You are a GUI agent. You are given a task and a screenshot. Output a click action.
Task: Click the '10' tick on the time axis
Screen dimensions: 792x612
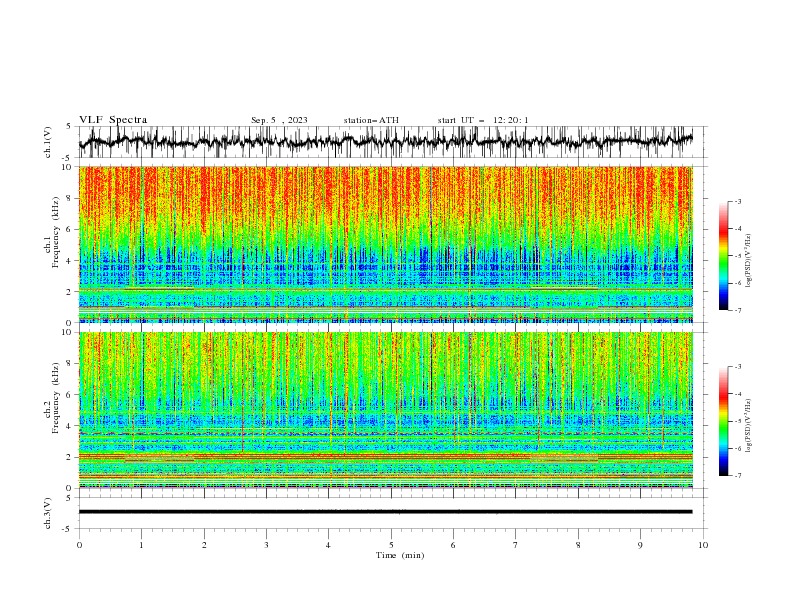coord(703,545)
